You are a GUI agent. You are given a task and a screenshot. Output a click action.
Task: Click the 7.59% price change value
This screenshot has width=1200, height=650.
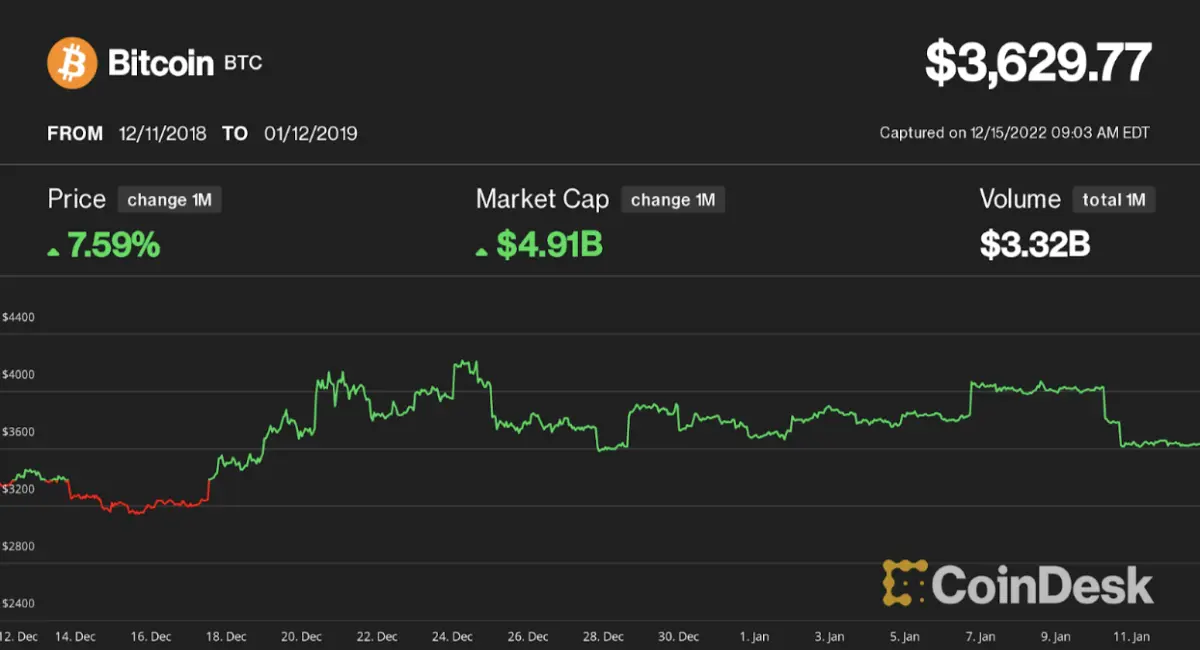[113, 245]
